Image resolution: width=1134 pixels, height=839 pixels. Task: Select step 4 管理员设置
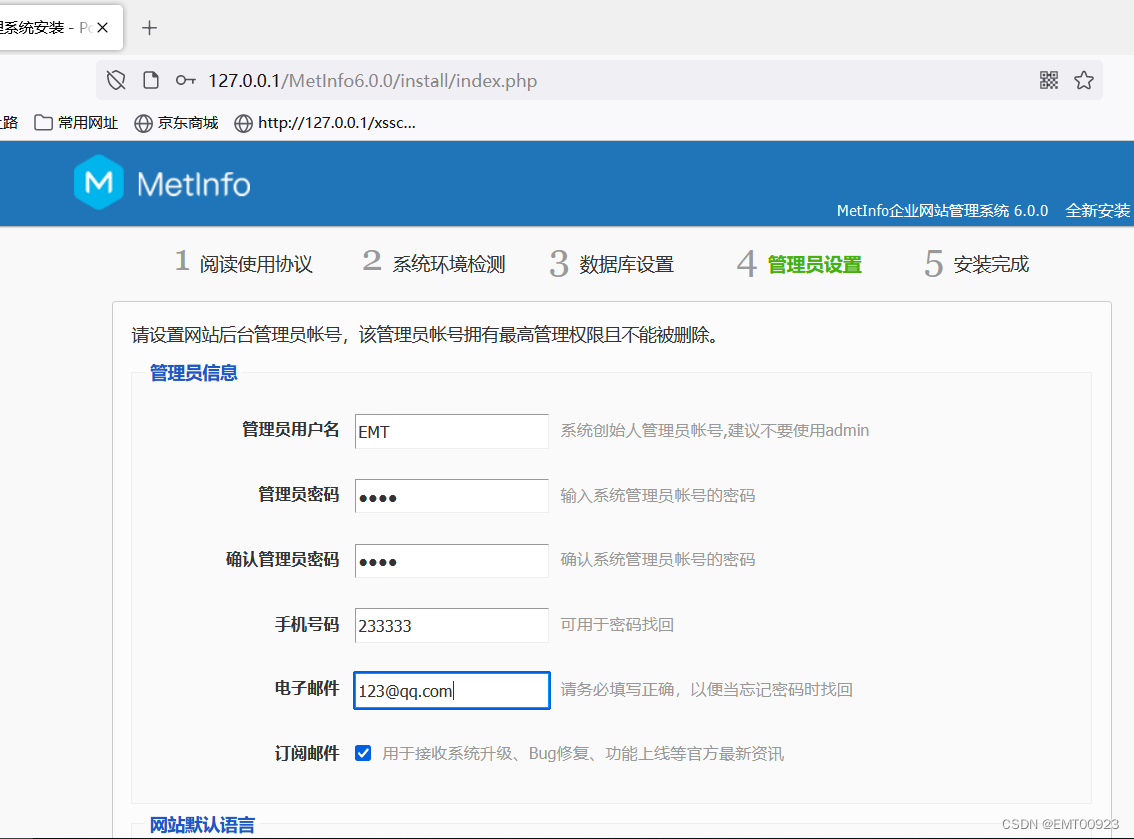[799, 263]
